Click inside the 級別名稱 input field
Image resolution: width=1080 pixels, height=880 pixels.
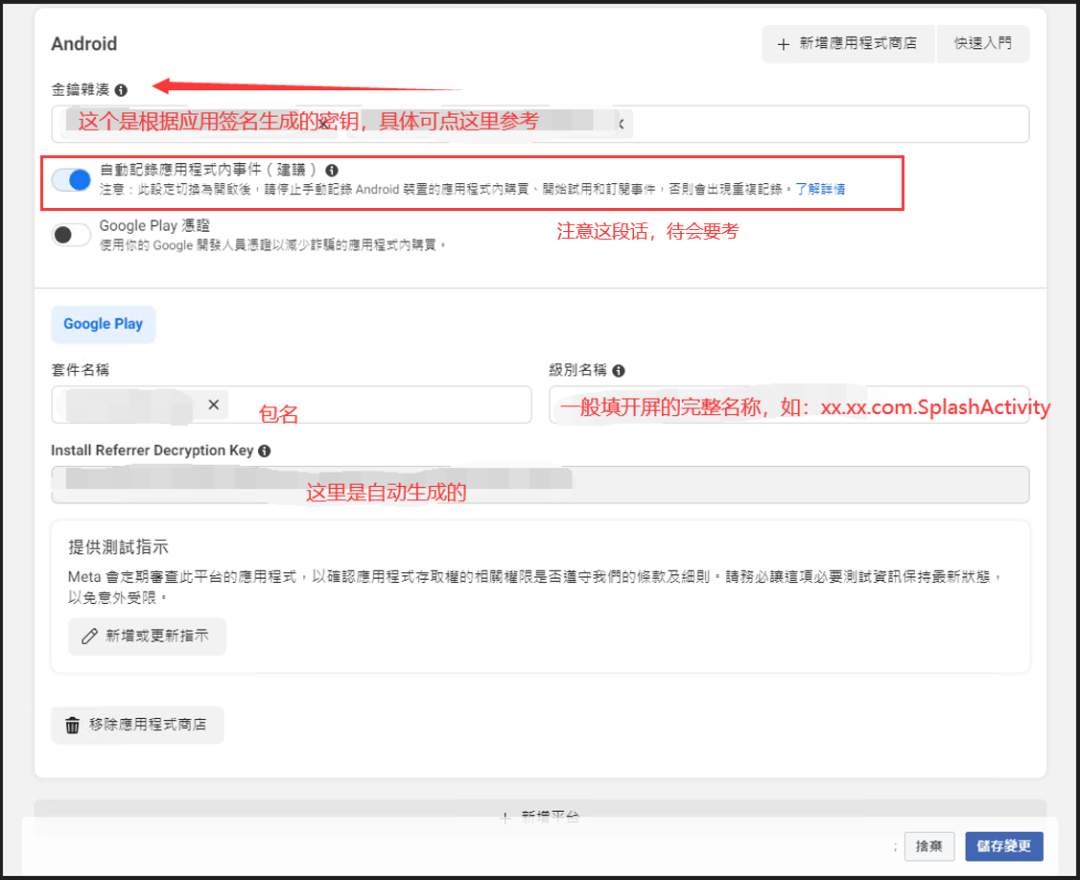(790, 406)
